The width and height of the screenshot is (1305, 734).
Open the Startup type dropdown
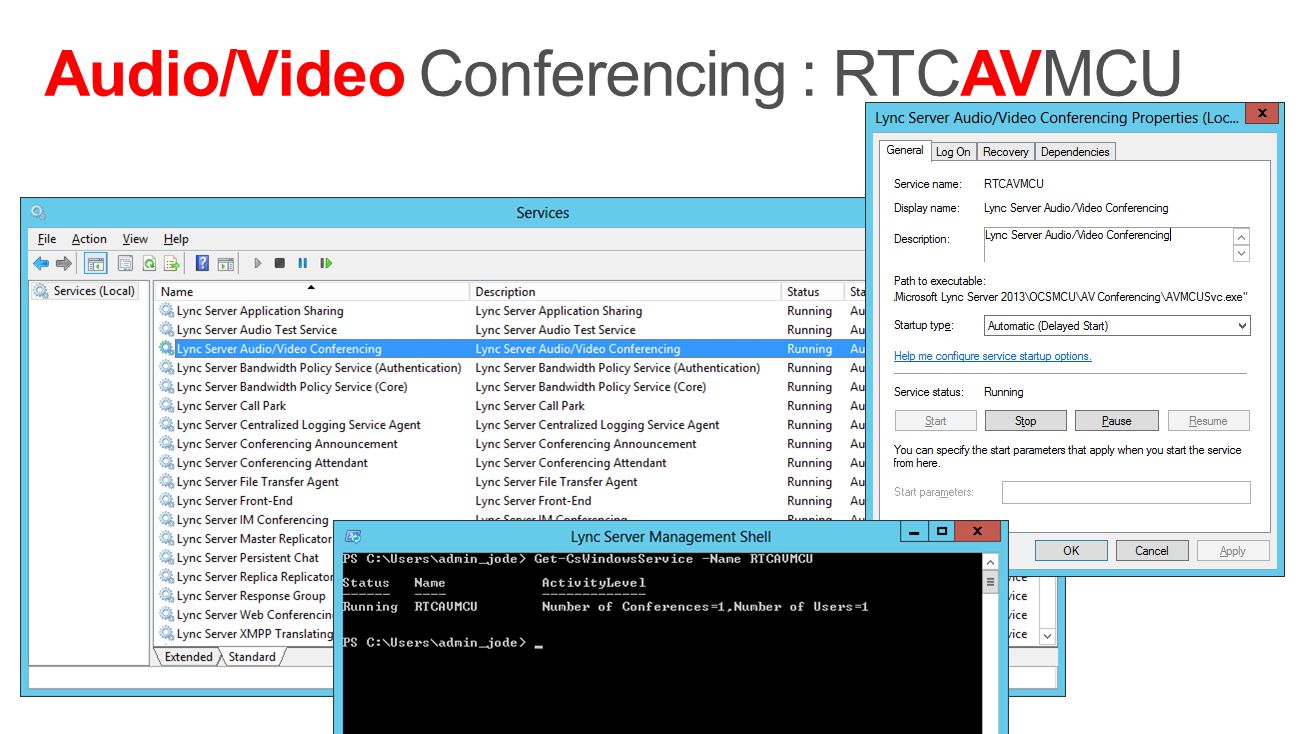click(x=1117, y=326)
